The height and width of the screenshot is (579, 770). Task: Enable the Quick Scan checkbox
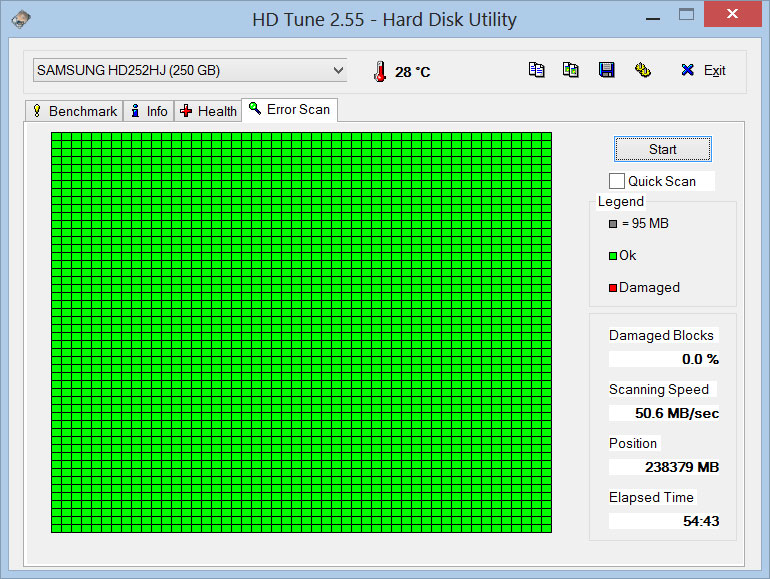617,181
